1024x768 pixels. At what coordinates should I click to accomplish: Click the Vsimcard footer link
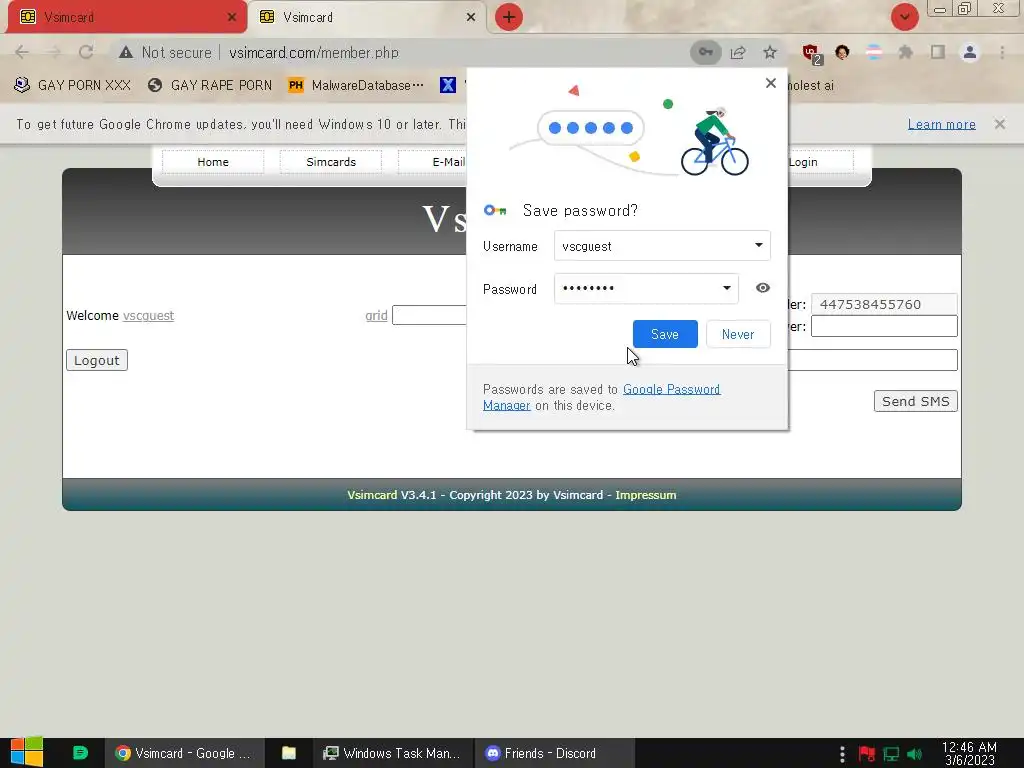pyautogui.click(x=372, y=495)
